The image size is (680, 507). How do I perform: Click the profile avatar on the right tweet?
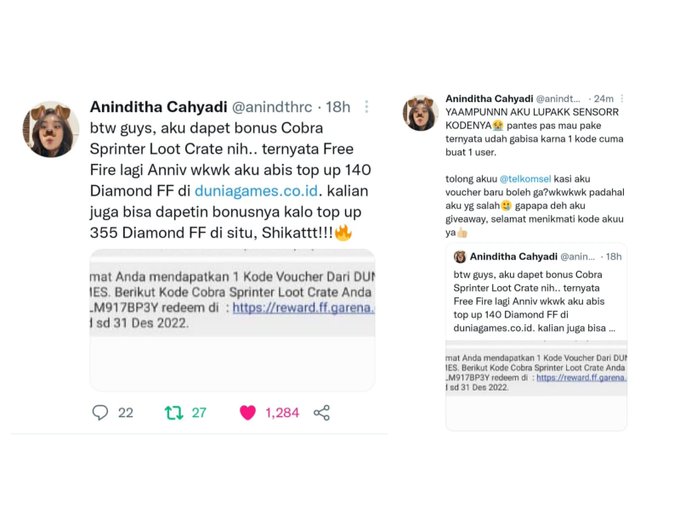pos(420,113)
